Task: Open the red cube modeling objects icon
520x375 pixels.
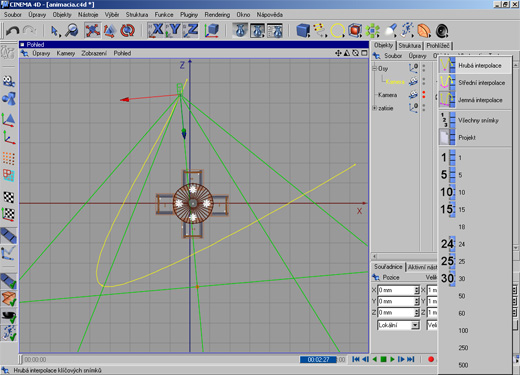Action: click(355, 31)
